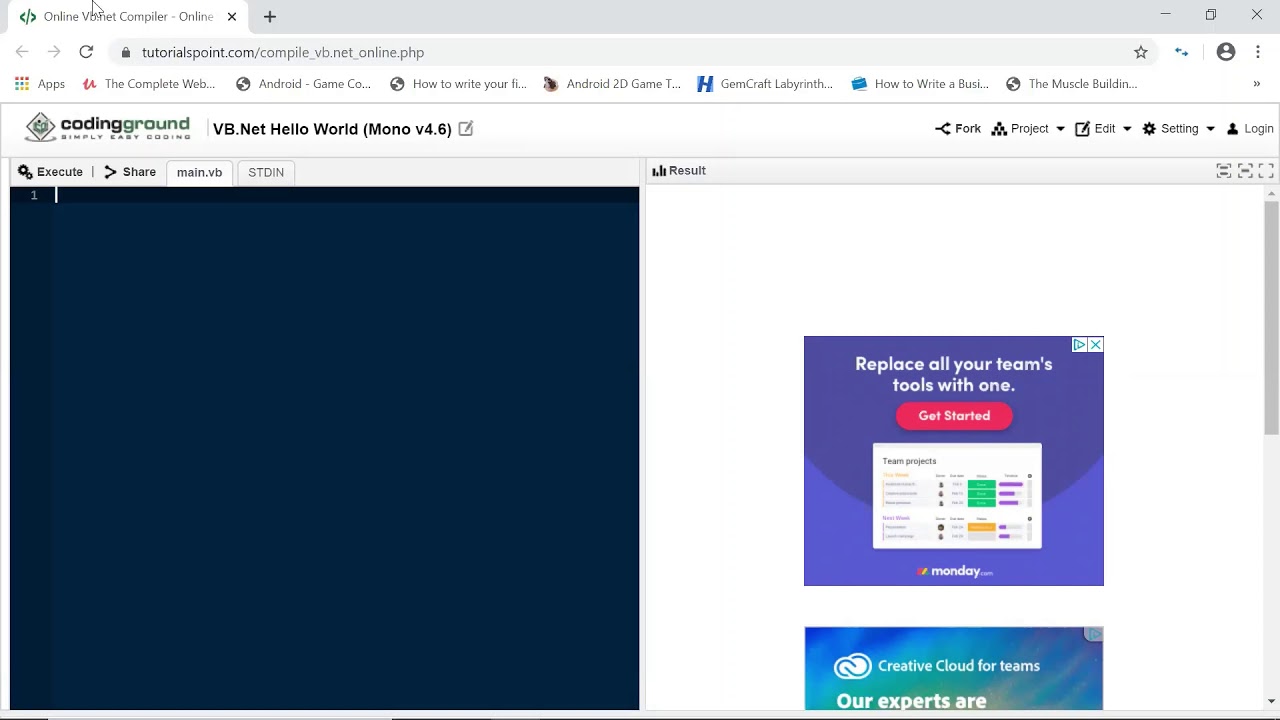
Task: Click the Share button
Action: tap(130, 172)
